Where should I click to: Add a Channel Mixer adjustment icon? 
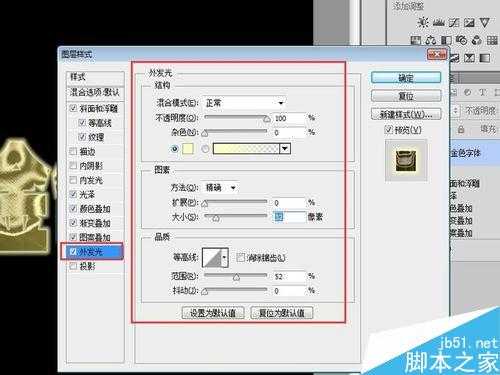477,40
